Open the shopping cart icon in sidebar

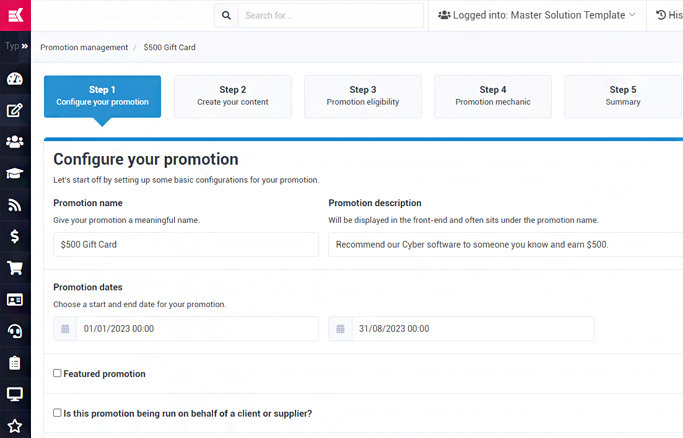click(15, 268)
